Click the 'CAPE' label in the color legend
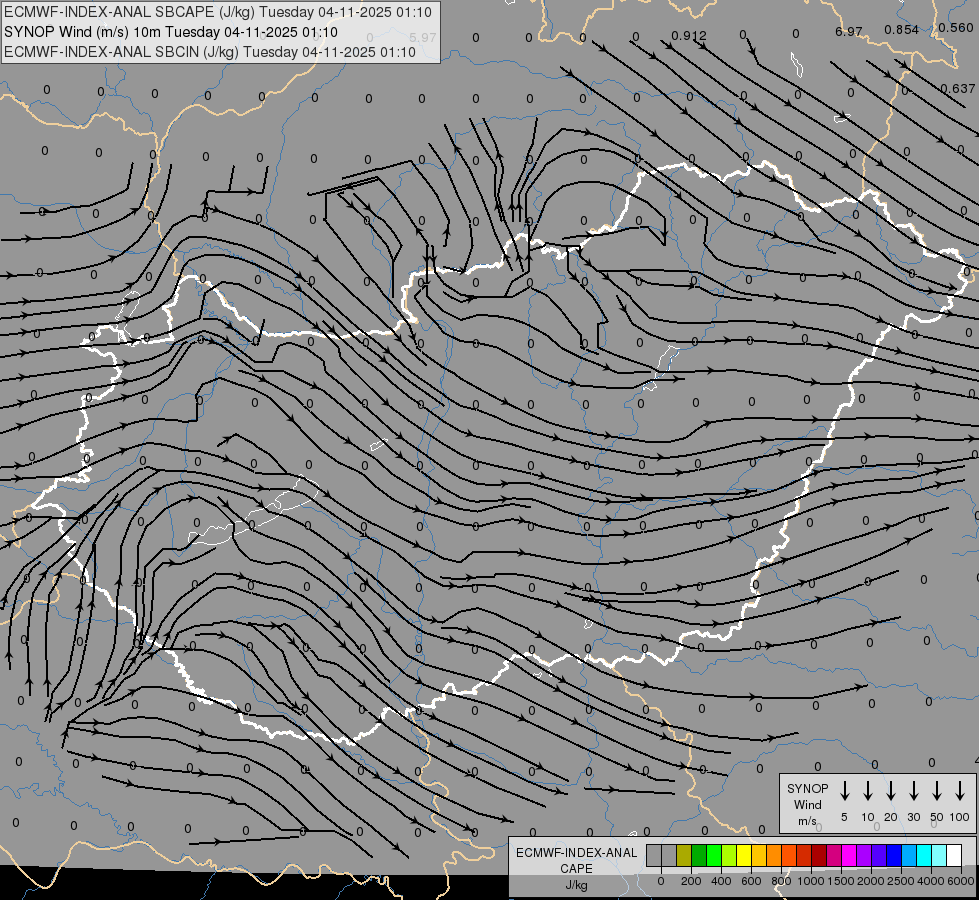The width and height of the screenshot is (979, 900). tap(576, 869)
